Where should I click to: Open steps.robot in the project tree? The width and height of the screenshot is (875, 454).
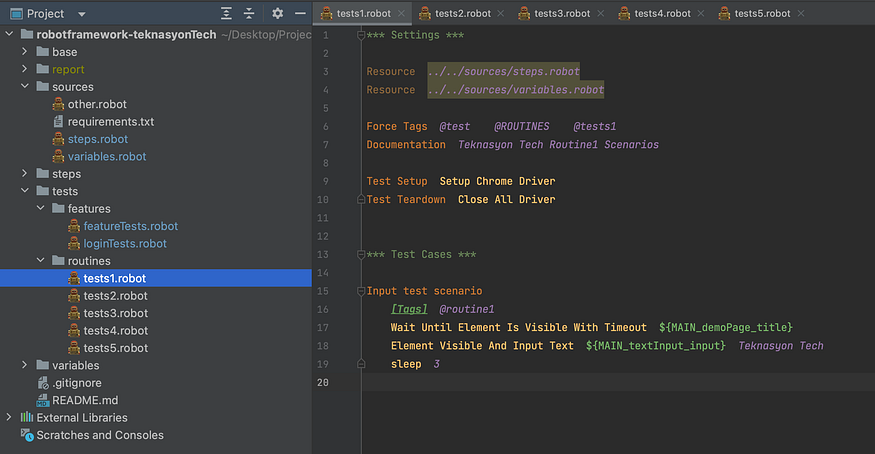coord(98,139)
